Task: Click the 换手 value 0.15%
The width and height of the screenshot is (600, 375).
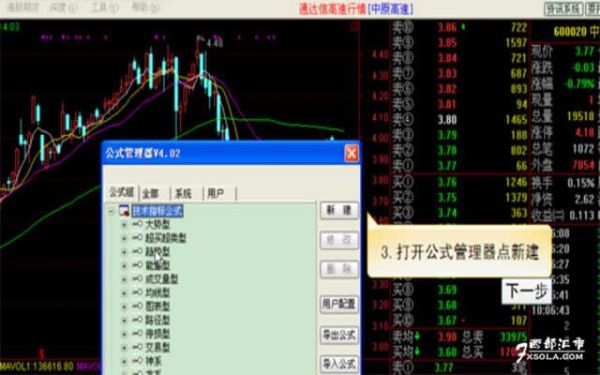Action: coord(581,183)
